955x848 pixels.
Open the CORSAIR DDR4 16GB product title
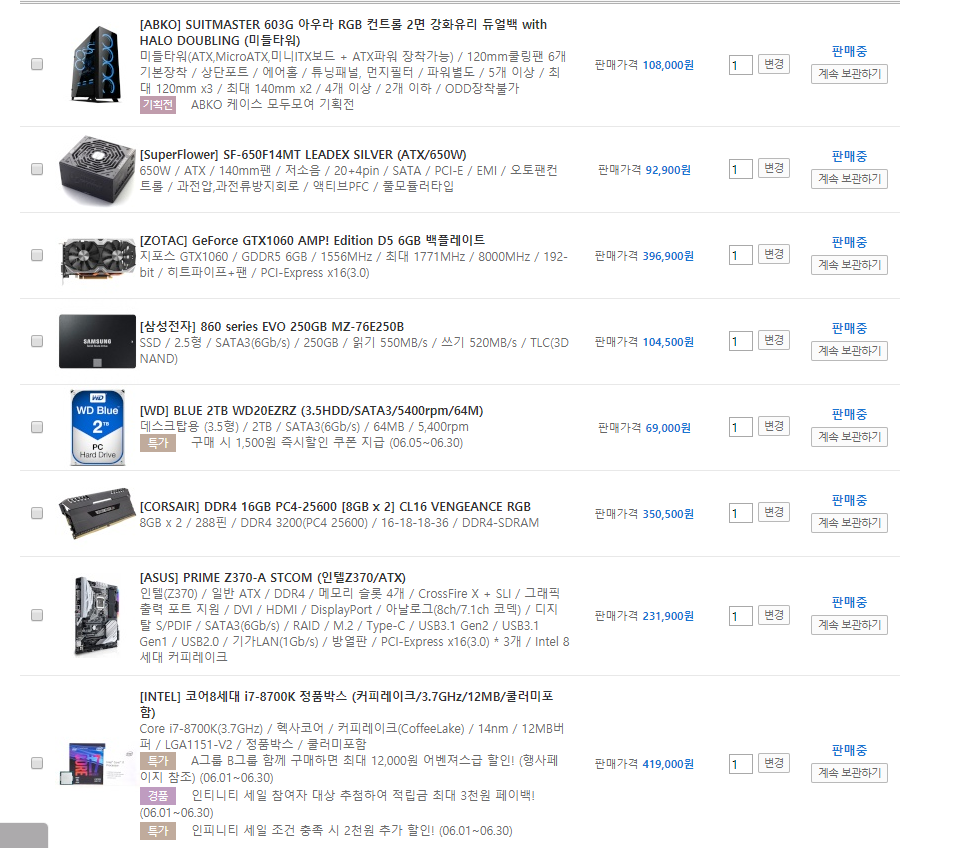click(x=335, y=506)
